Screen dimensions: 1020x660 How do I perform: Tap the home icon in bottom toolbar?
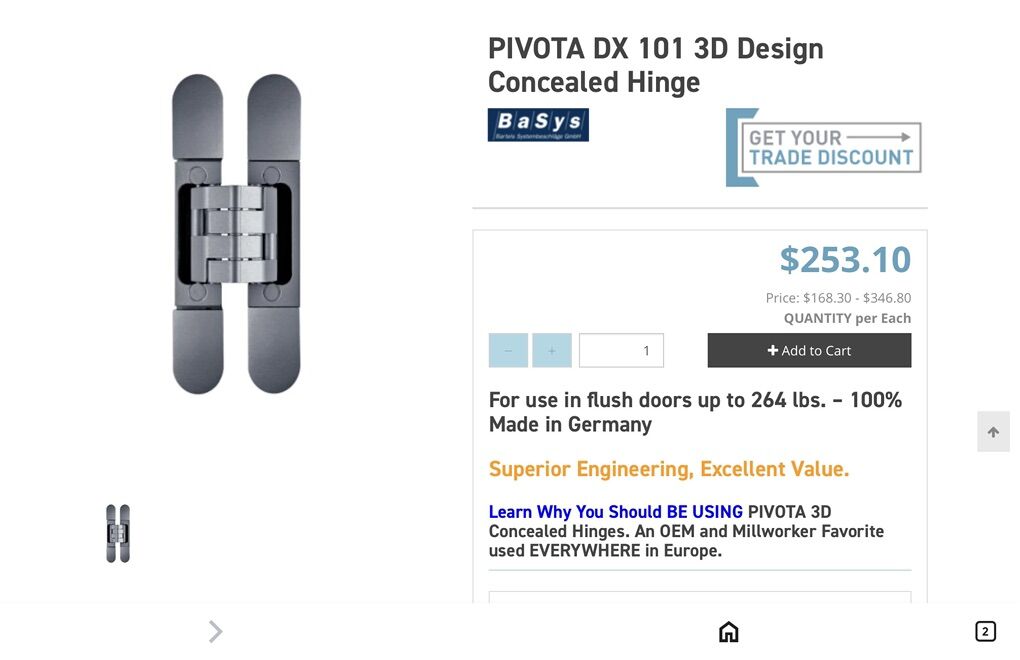tap(727, 631)
